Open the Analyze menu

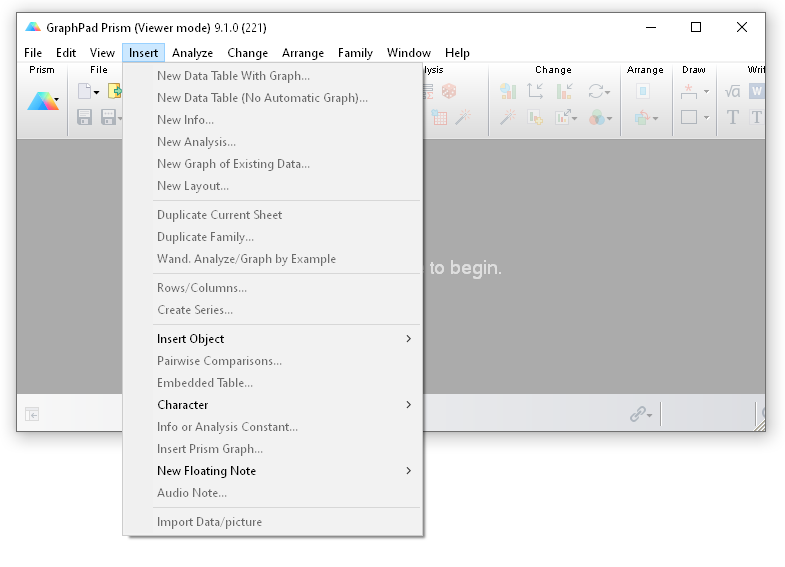[x=192, y=53]
